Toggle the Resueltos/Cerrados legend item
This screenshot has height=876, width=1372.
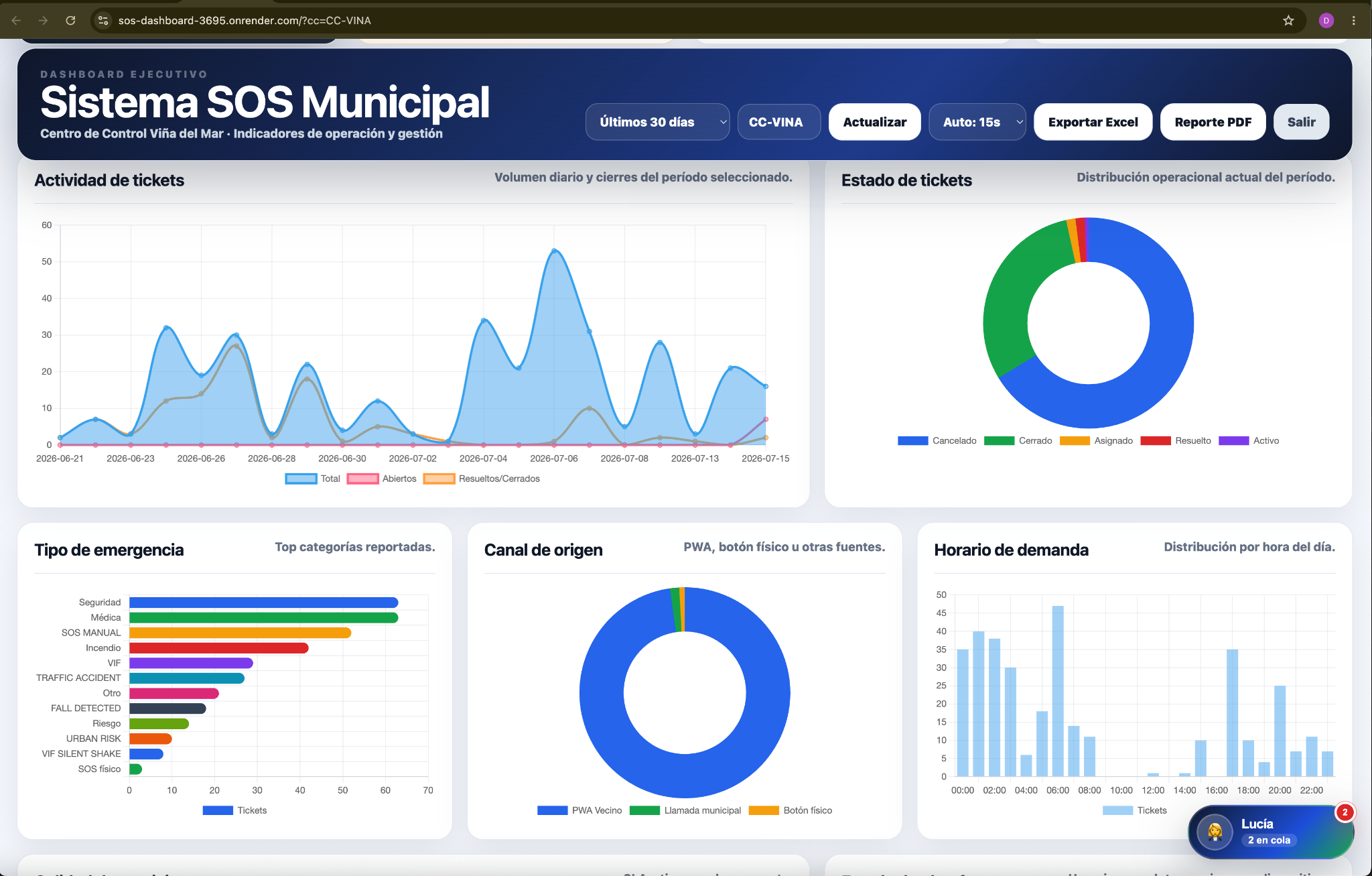[482, 479]
